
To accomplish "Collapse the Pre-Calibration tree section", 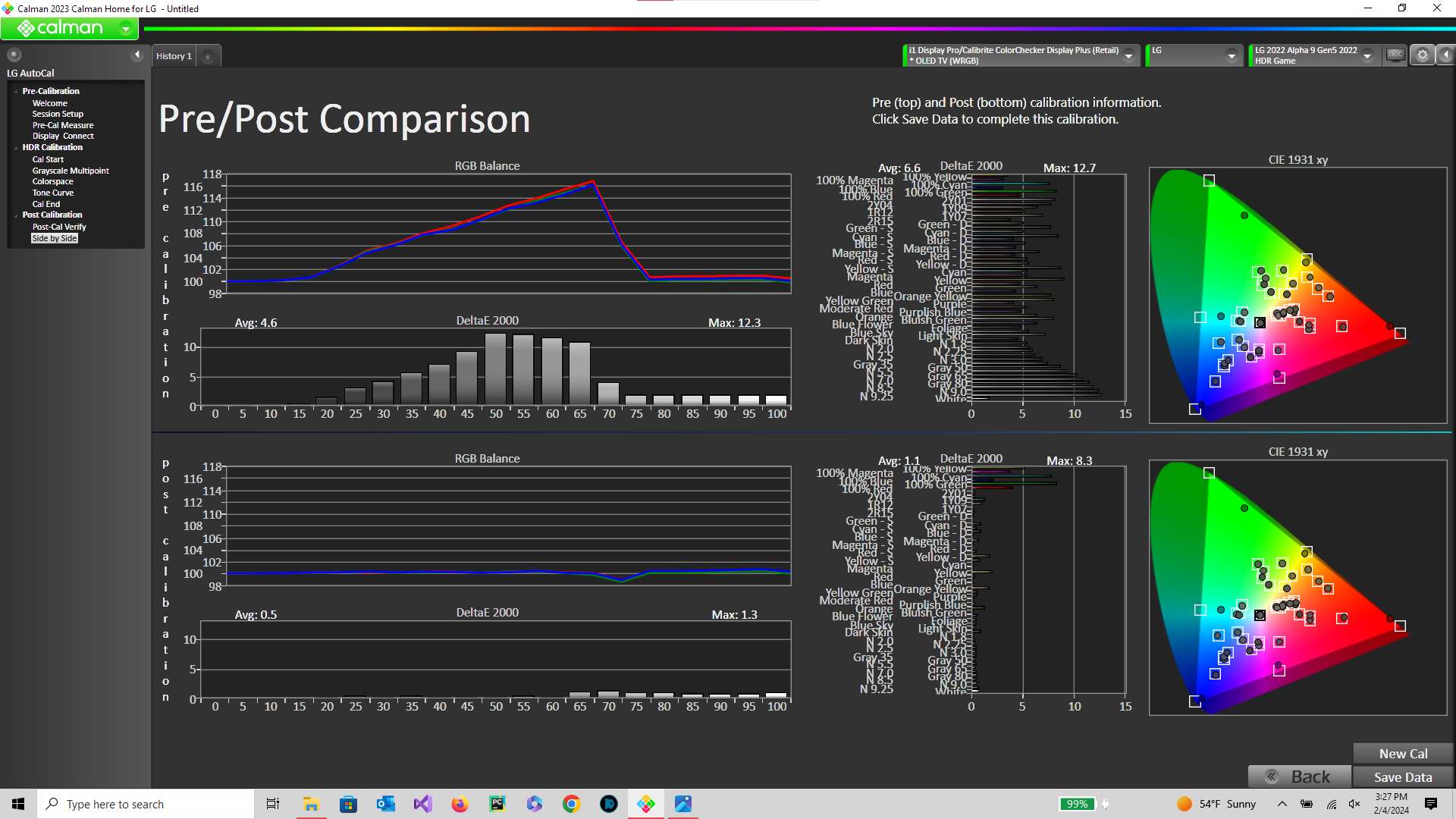I will tap(16, 92).
